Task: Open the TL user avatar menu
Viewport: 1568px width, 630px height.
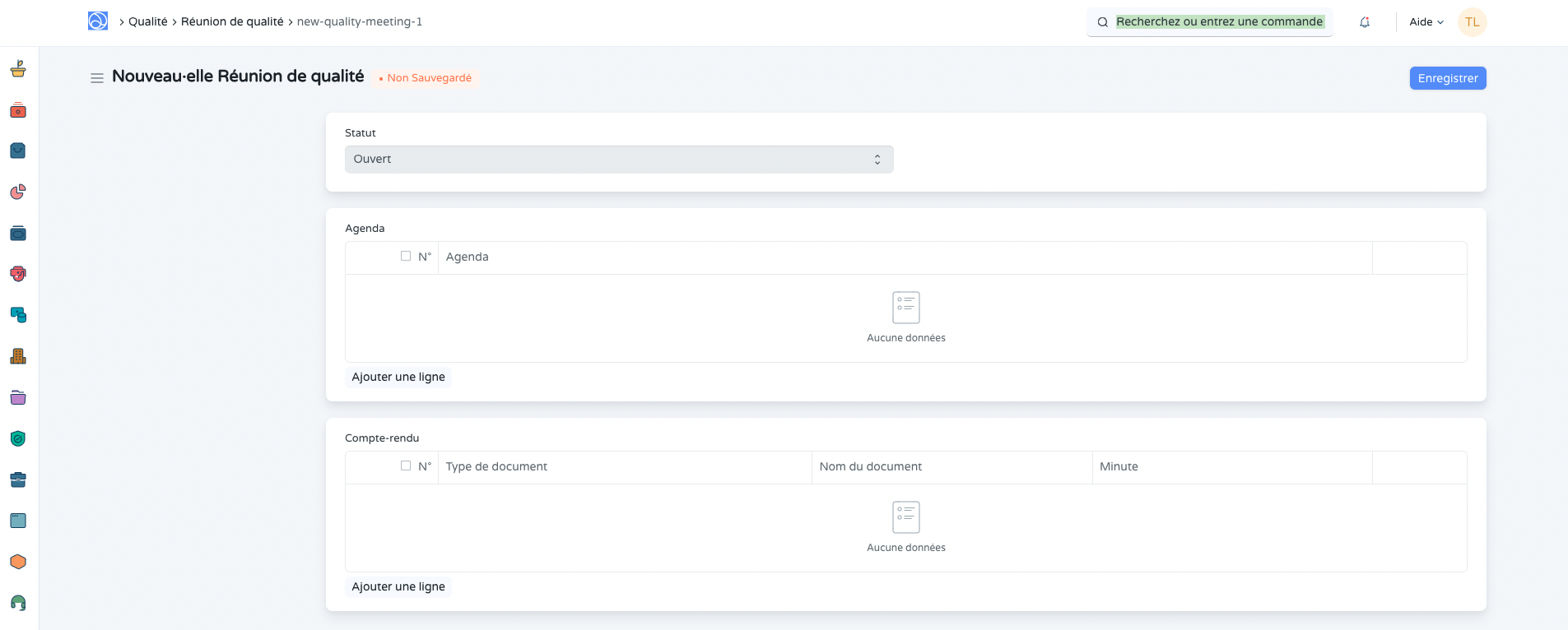Action: coord(1472,22)
